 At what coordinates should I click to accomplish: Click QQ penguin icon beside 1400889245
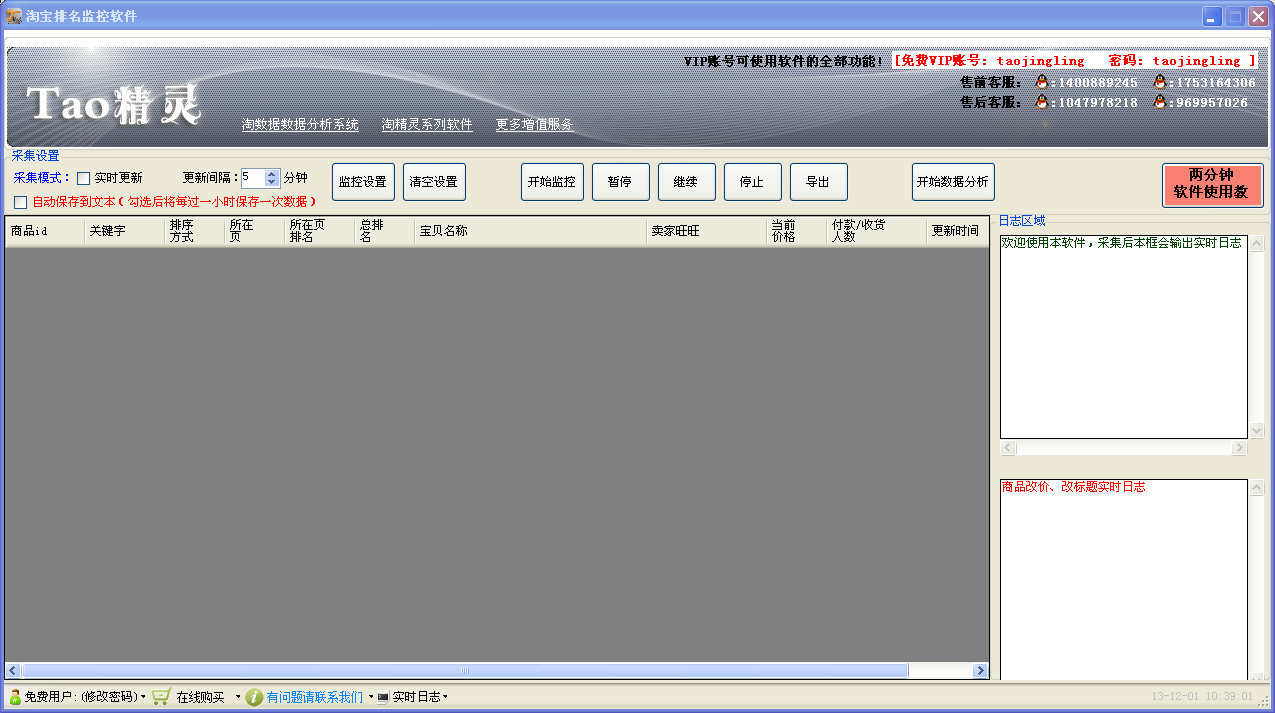point(1041,83)
